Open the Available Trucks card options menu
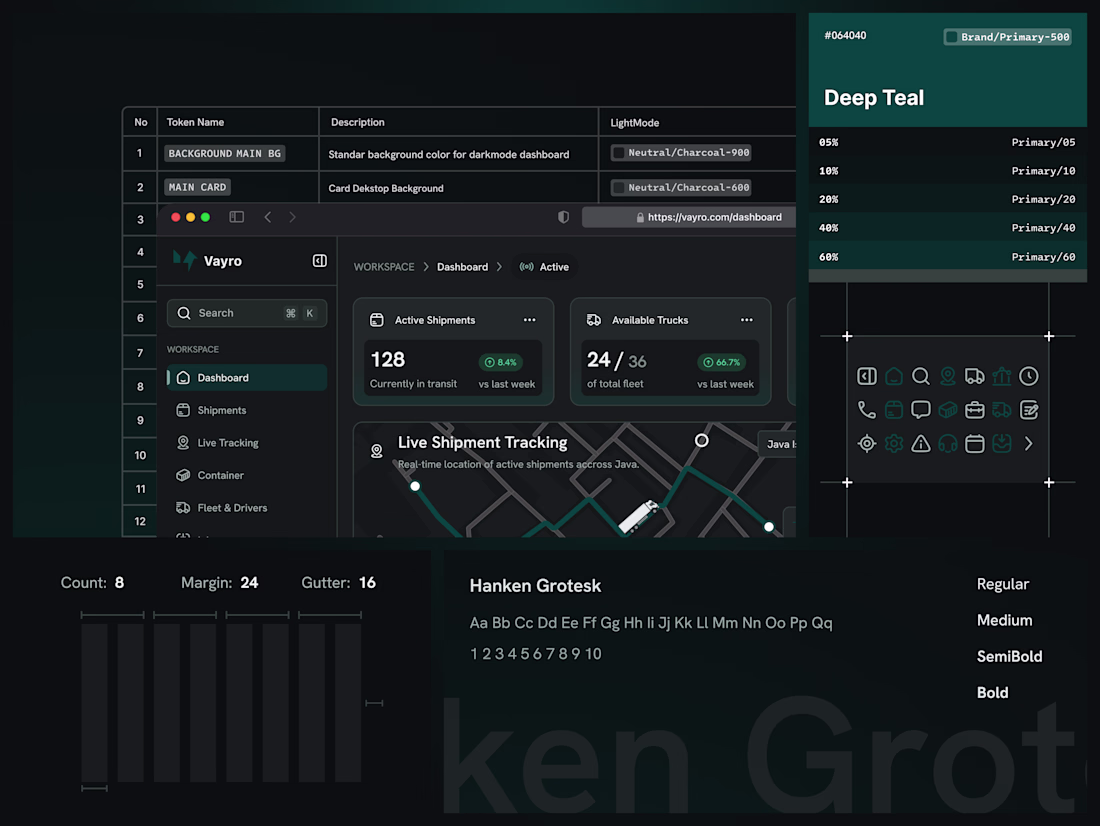 (x=746, y=320)
